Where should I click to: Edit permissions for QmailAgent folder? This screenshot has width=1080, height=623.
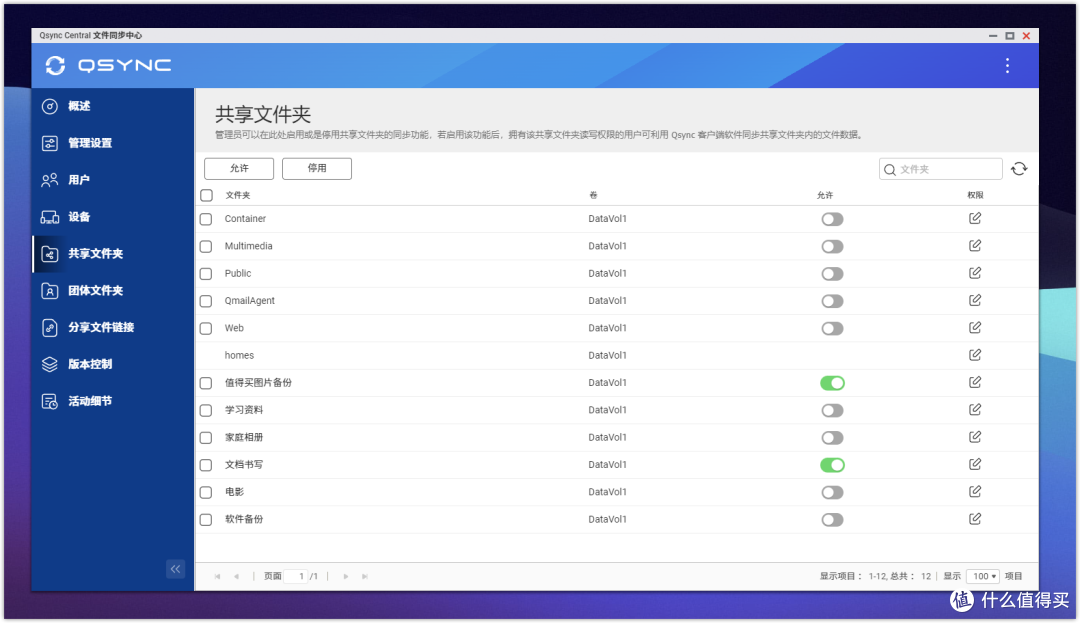pos(975,300)
